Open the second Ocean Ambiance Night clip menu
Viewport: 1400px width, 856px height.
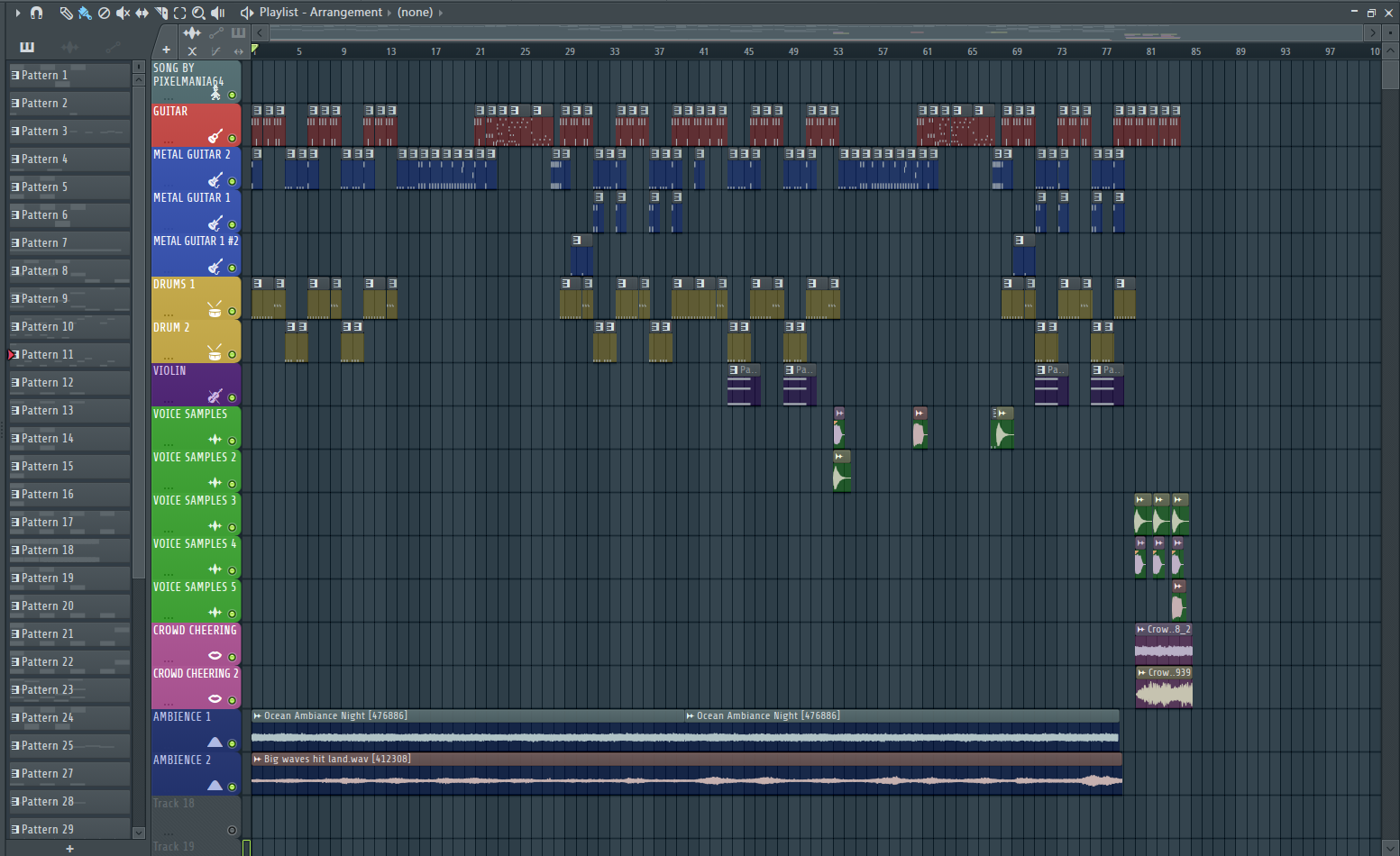click(x=690, y=716)
